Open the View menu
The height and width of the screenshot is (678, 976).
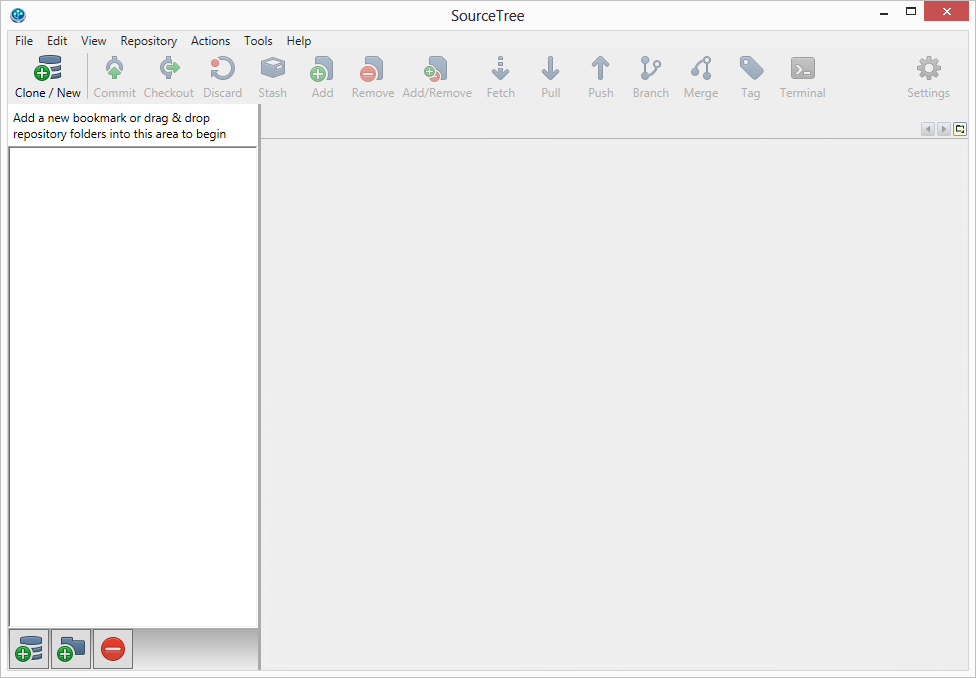(93, 40)
